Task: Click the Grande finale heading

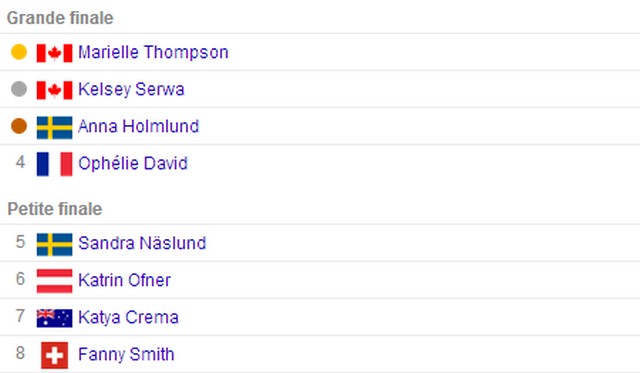Action: click(60, 18)
